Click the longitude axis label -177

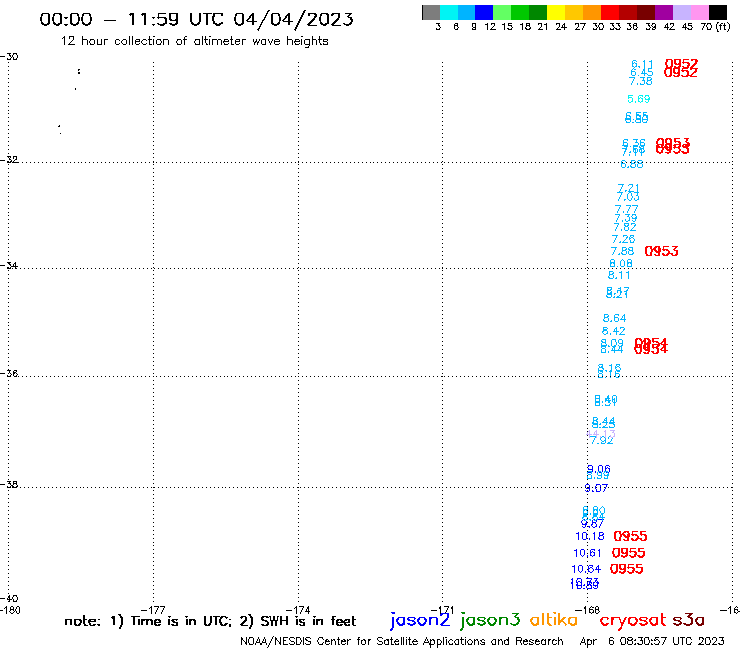(x=153, y=610)
